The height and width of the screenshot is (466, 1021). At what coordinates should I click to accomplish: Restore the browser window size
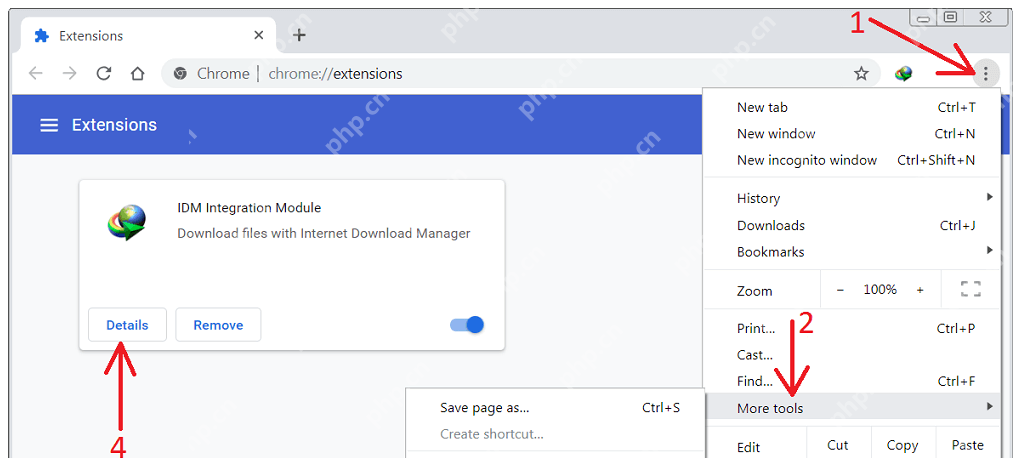tap(950, 18)
